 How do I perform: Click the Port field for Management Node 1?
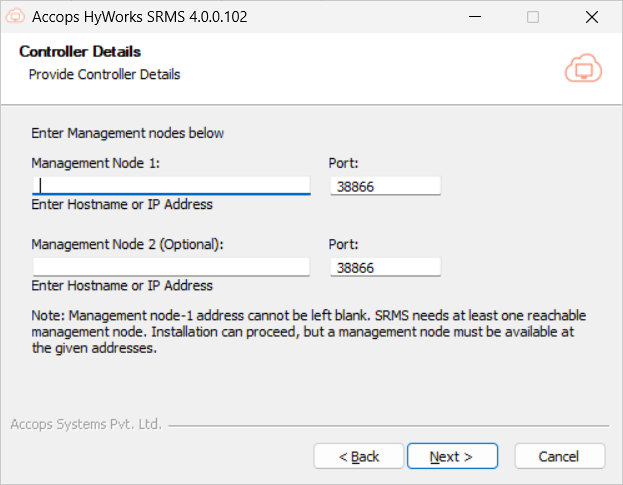pyautogui.click(x=385, y=186)
